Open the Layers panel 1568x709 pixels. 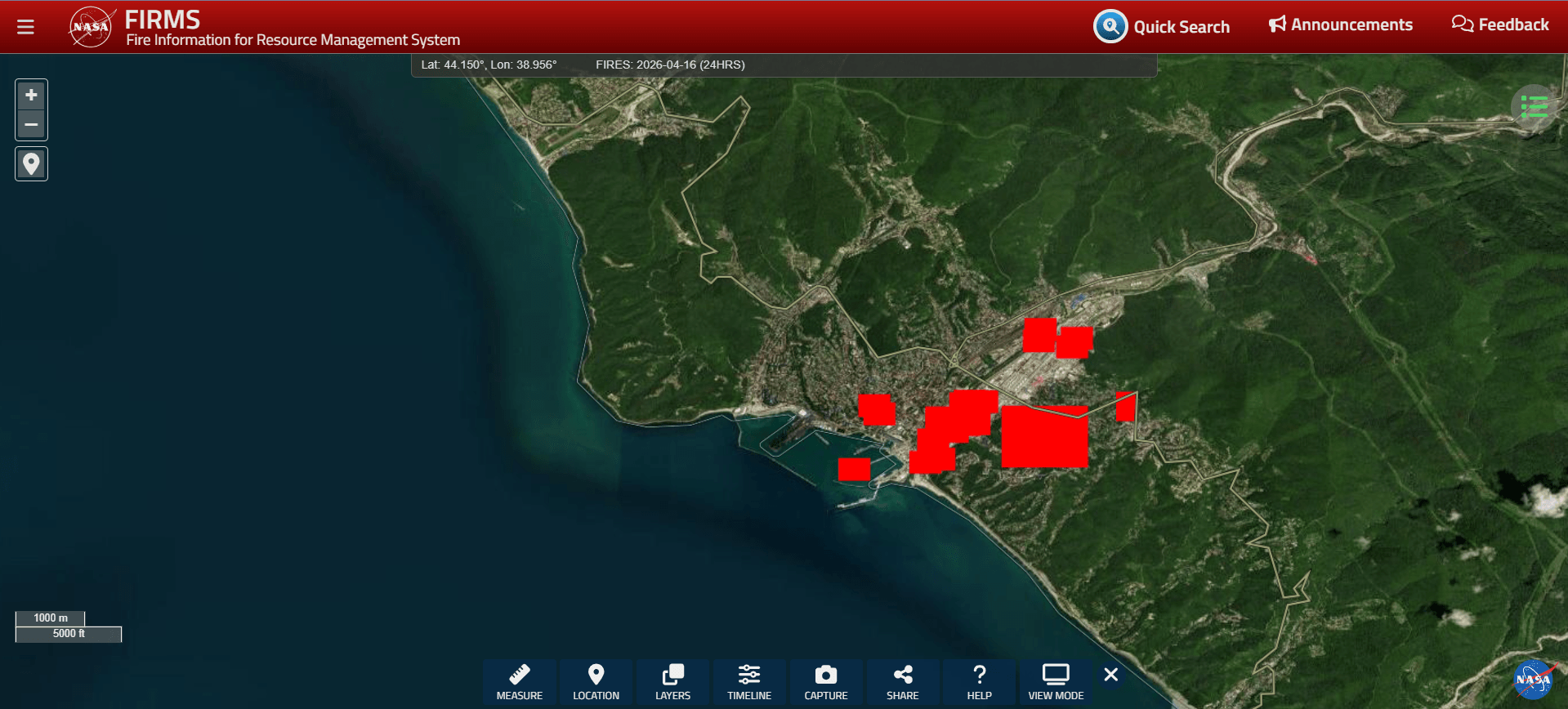pos(672,681)
